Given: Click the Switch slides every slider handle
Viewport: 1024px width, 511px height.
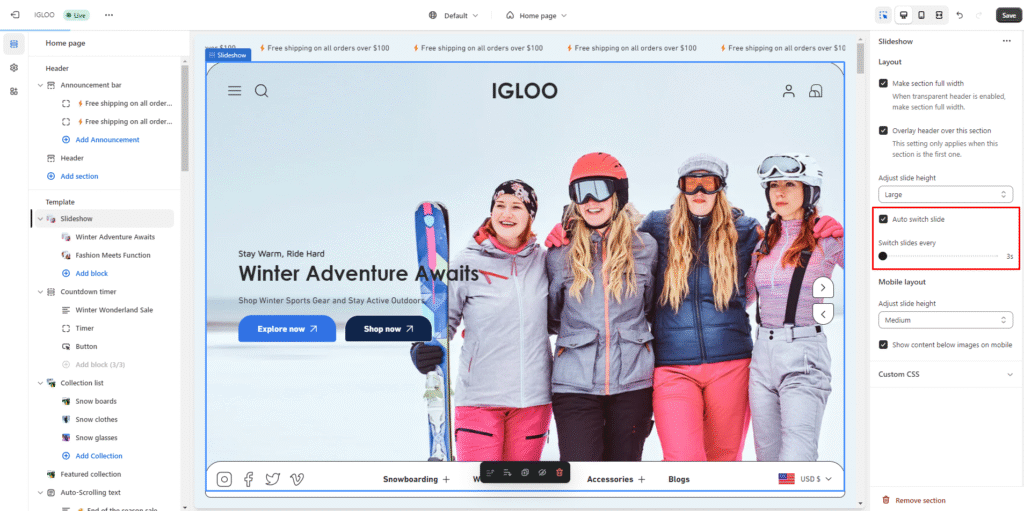Looking at the screenshot, I should pyautogui.click(x=883, y=256).
